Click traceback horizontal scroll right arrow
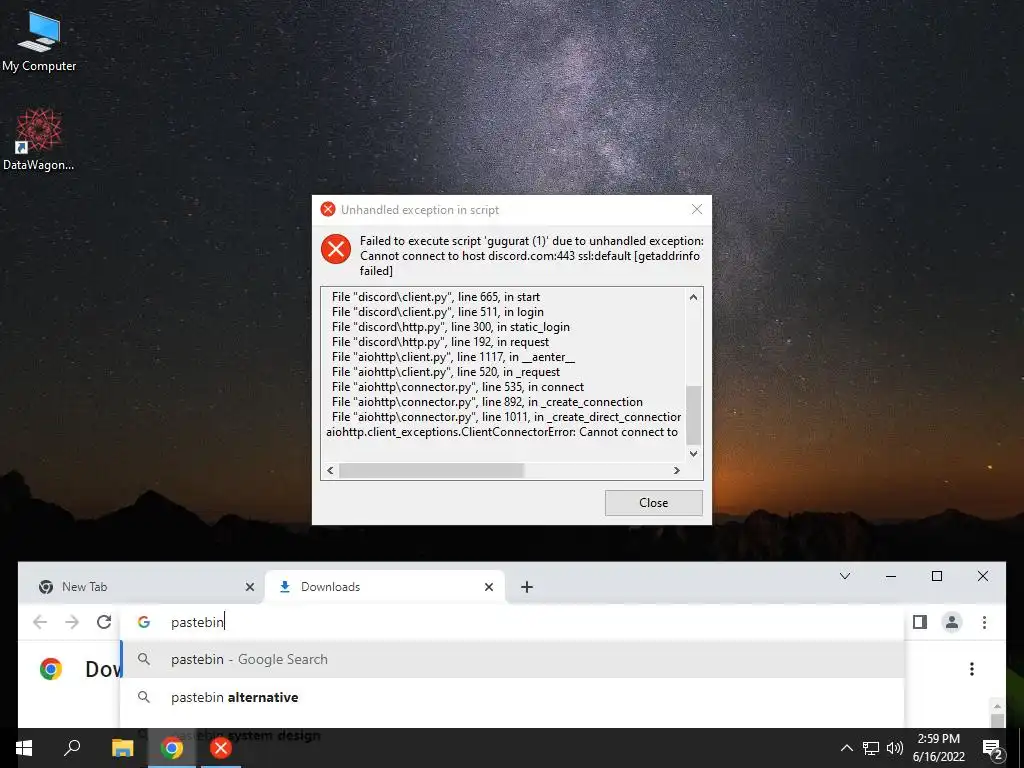The image size is (1024, 768). coord(677,470)
